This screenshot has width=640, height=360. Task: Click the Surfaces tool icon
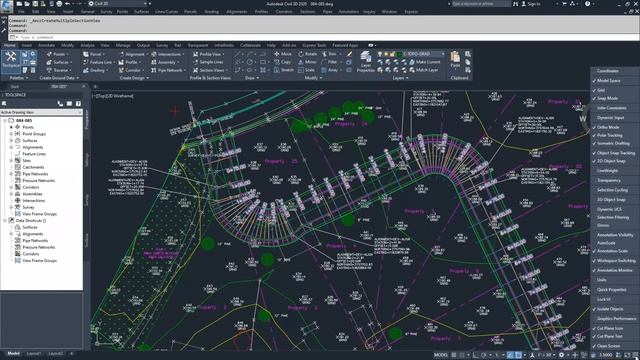(x=49, y=62)
